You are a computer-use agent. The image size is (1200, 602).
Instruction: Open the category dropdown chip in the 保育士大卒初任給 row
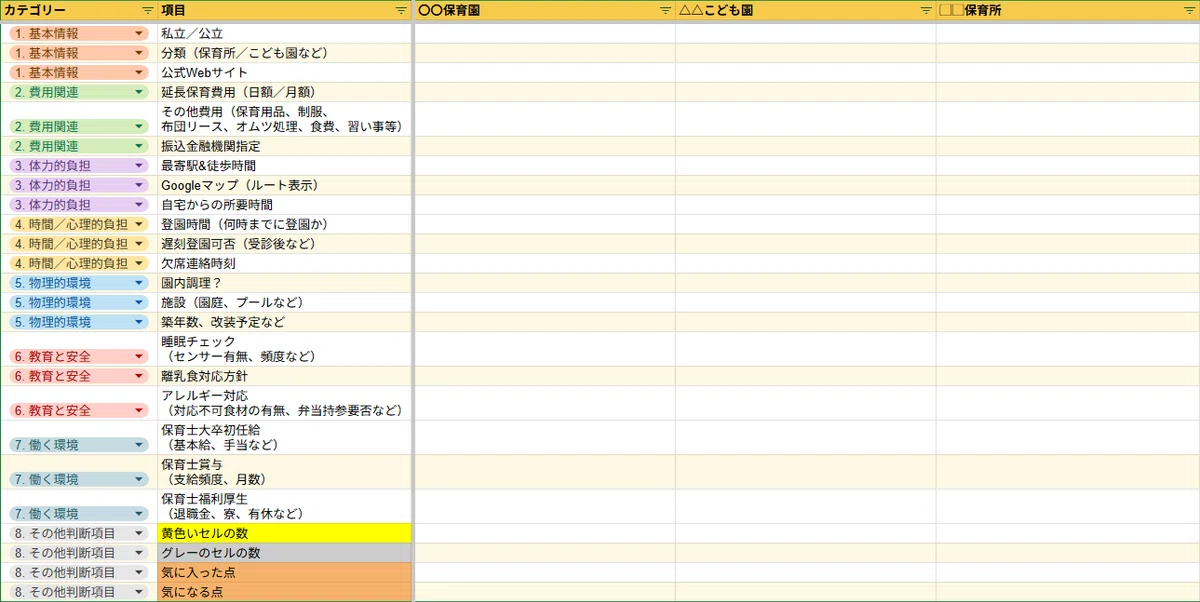click(x=79, y=445)
